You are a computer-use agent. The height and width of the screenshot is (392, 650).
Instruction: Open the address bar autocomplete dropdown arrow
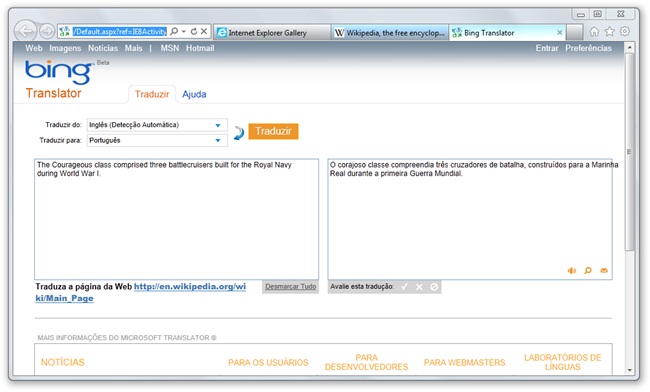pyautogui.click(x=184, y=31)
